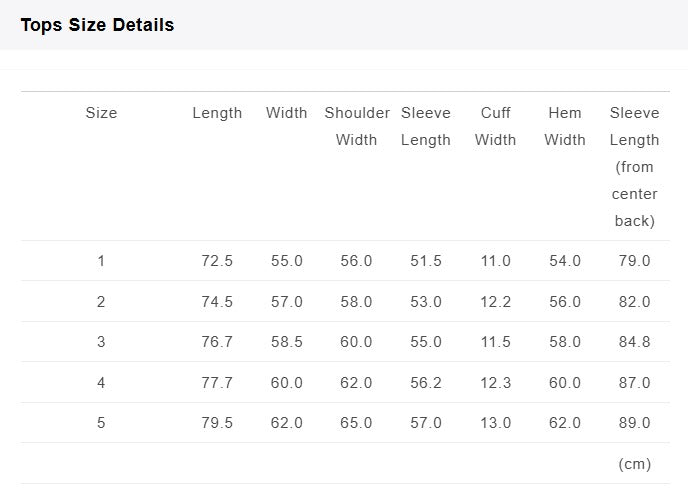The image size is (688, 500).
Task: Select size 5 row label
Action: pyautogui.click(x=101, y=423)
